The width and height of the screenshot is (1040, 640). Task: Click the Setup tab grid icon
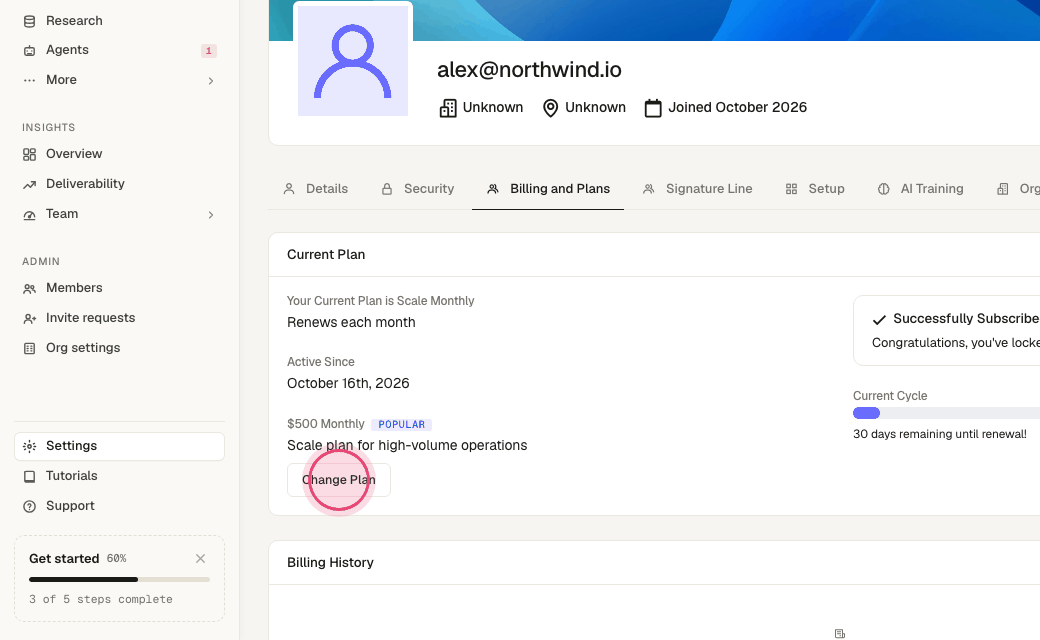(x=791, y=190)
